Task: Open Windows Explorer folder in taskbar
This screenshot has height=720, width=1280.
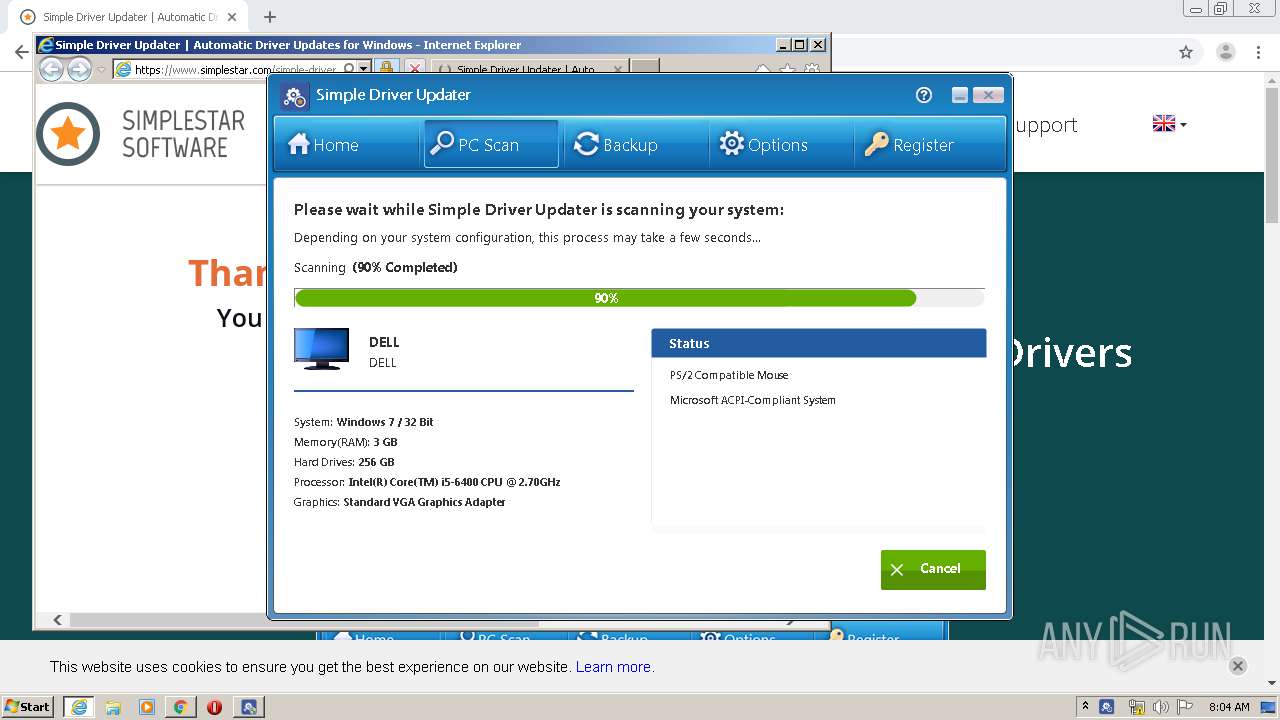Action: click(x=113, y=707)
